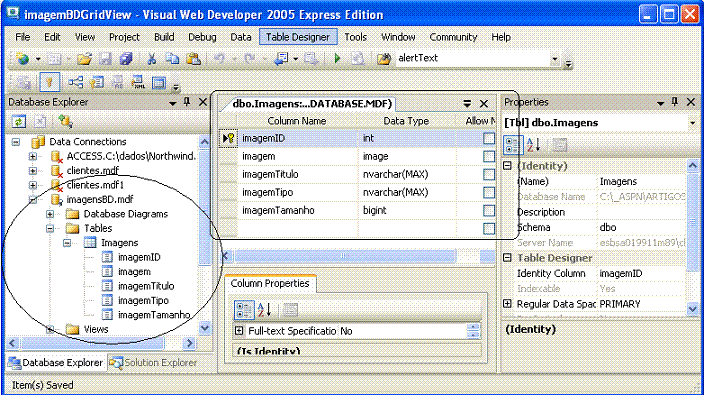Select imagemTitulo column in tree

pyautogui.click(x=146, y=286)
